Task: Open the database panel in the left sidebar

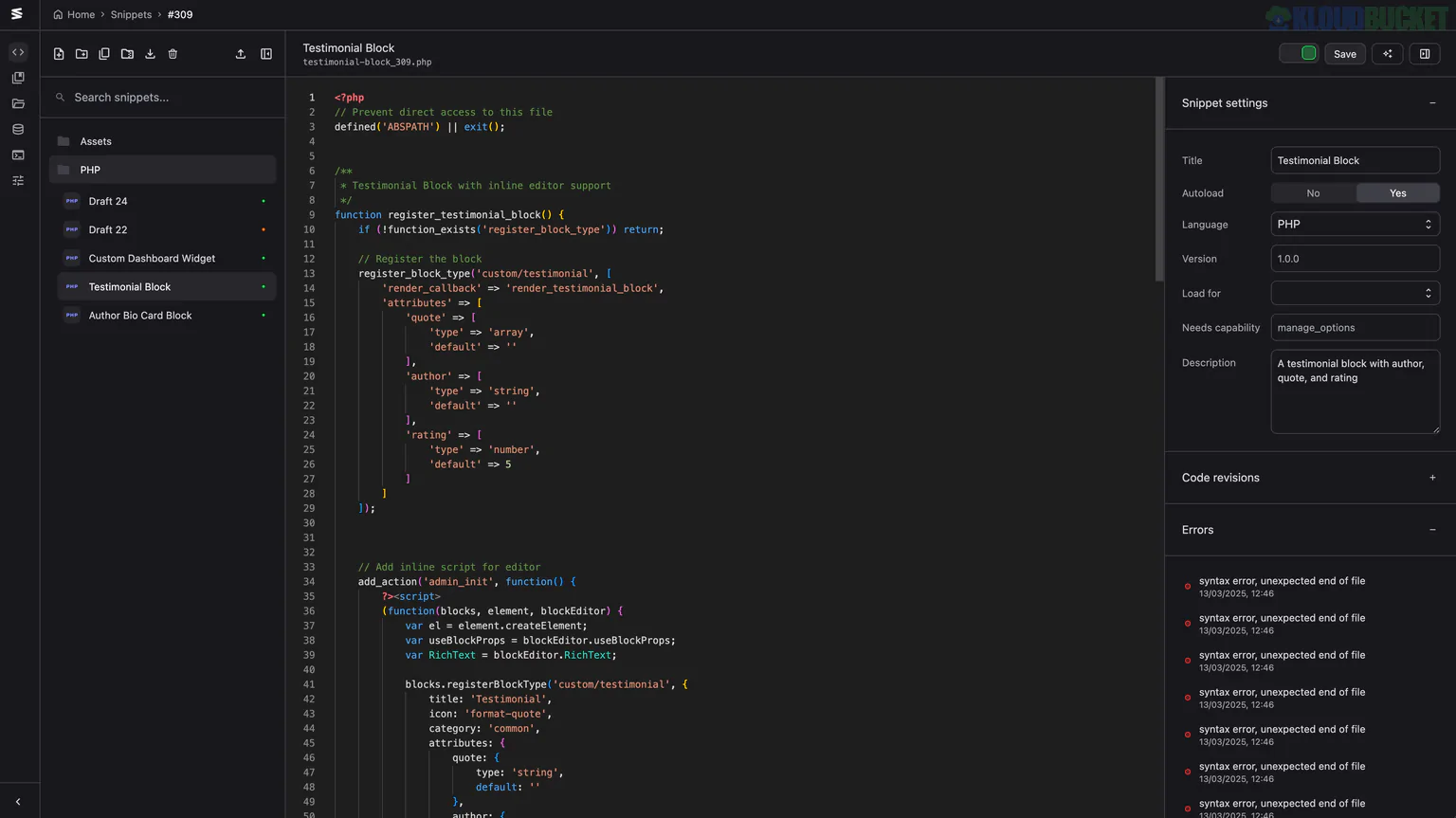Action: [x=18, y=129]
